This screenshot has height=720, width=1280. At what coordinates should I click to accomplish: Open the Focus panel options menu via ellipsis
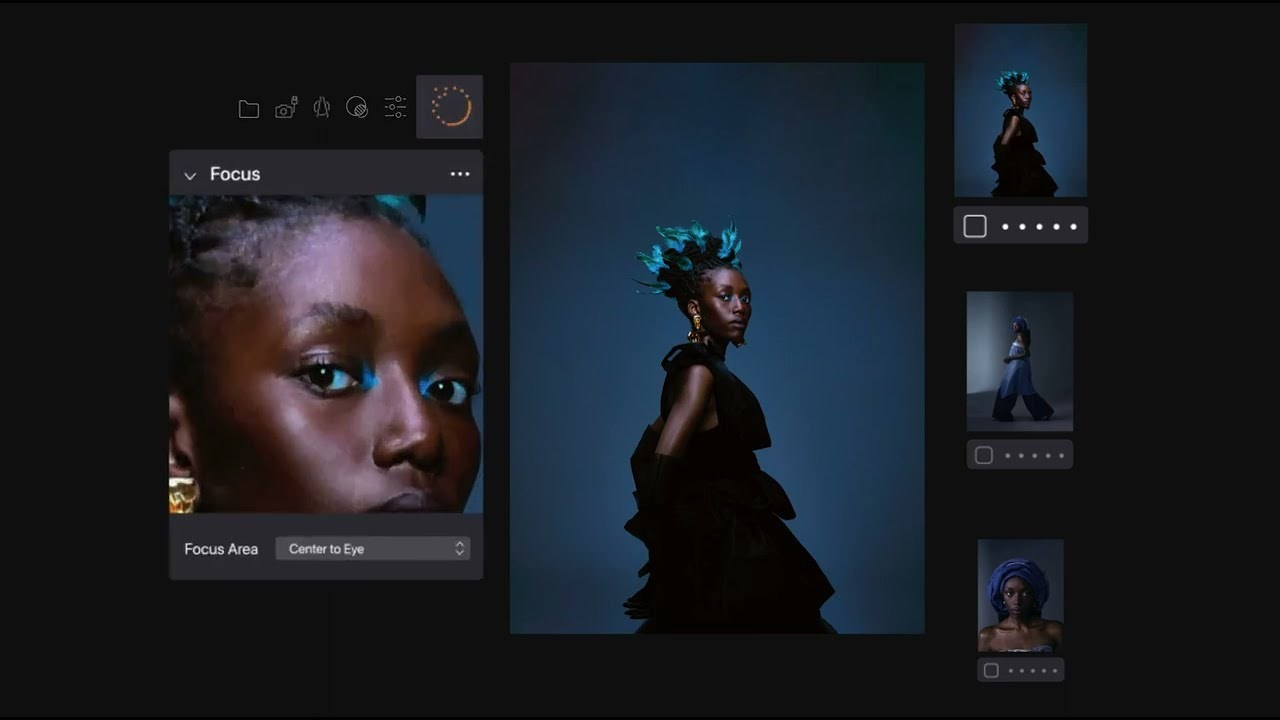(x=460, y=174)
